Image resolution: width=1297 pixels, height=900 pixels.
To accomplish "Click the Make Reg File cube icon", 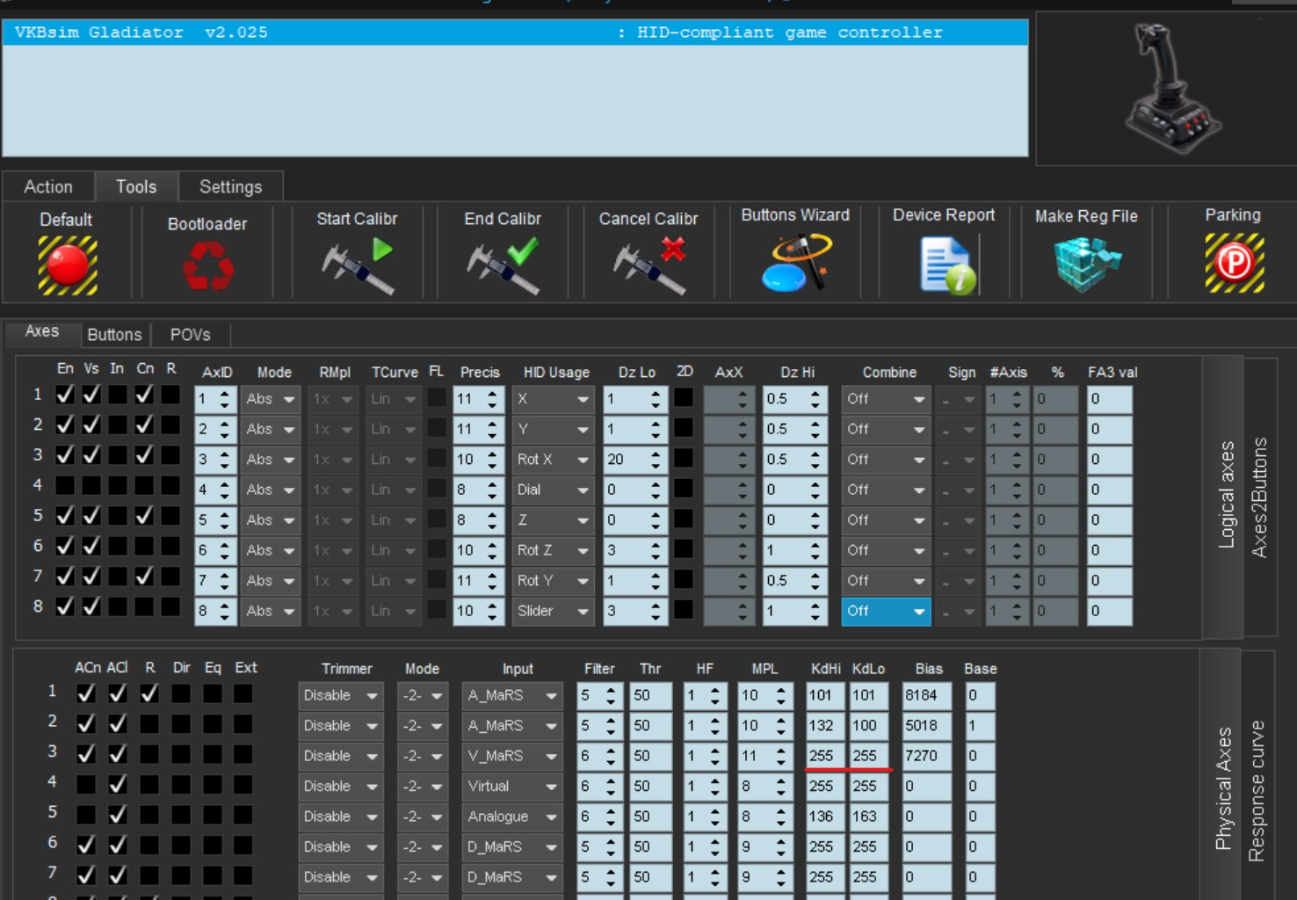I will pyautogui.click(x=1087, y=262).
